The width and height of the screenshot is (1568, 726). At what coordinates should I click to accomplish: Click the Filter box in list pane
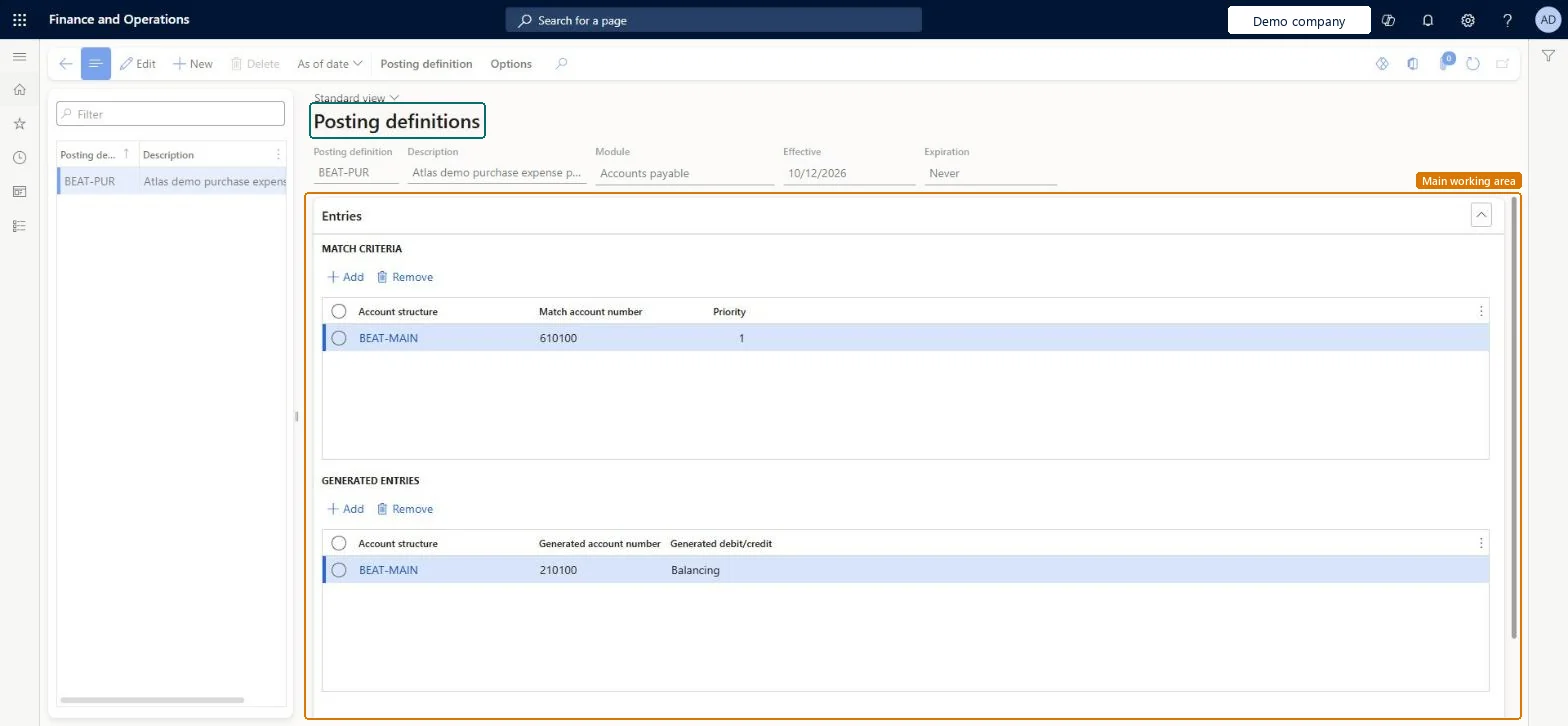point(171,114)
